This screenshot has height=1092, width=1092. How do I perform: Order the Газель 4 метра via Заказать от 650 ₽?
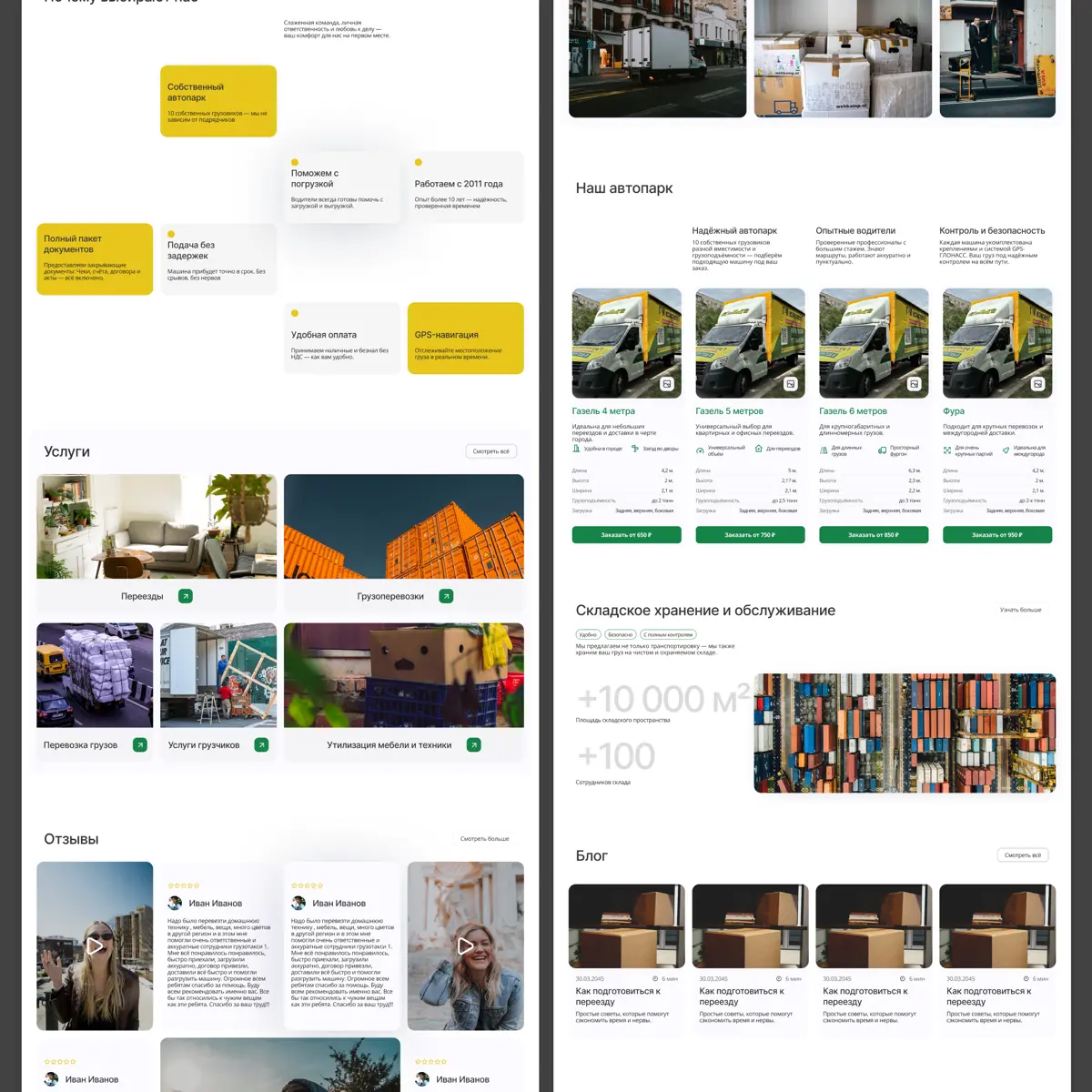click(626, 535)
